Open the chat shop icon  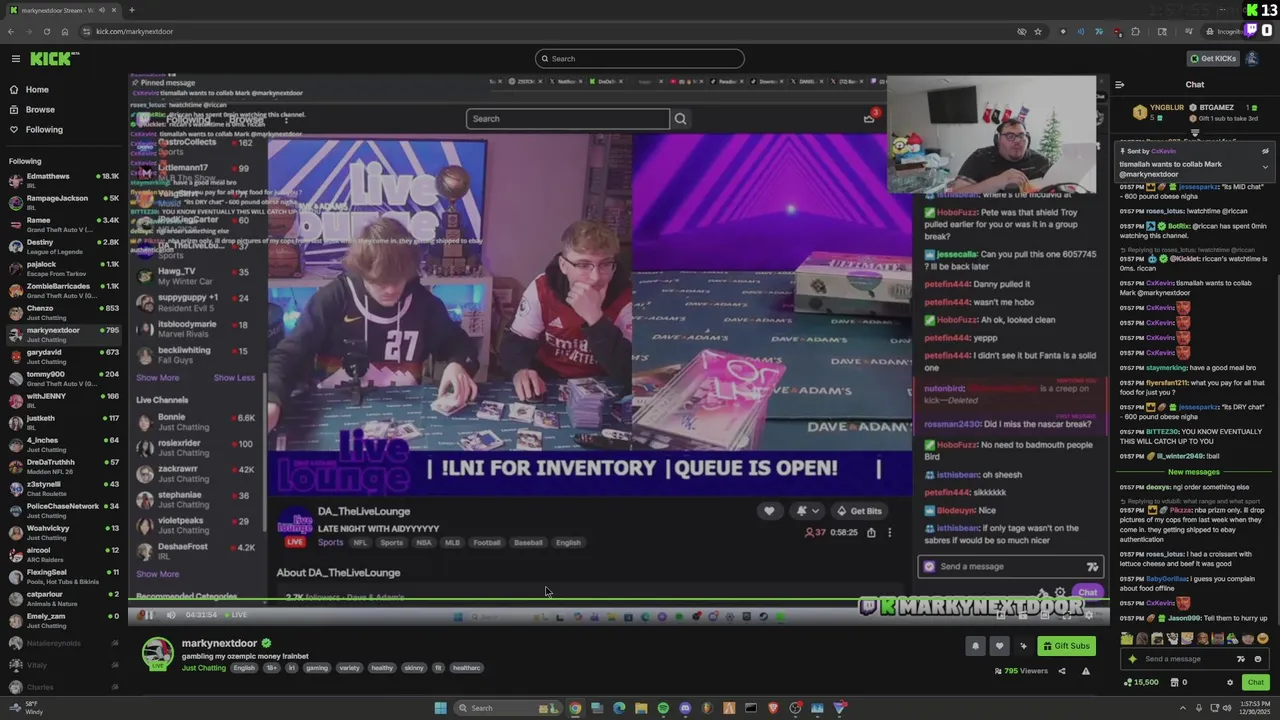tap(1174, 683)
